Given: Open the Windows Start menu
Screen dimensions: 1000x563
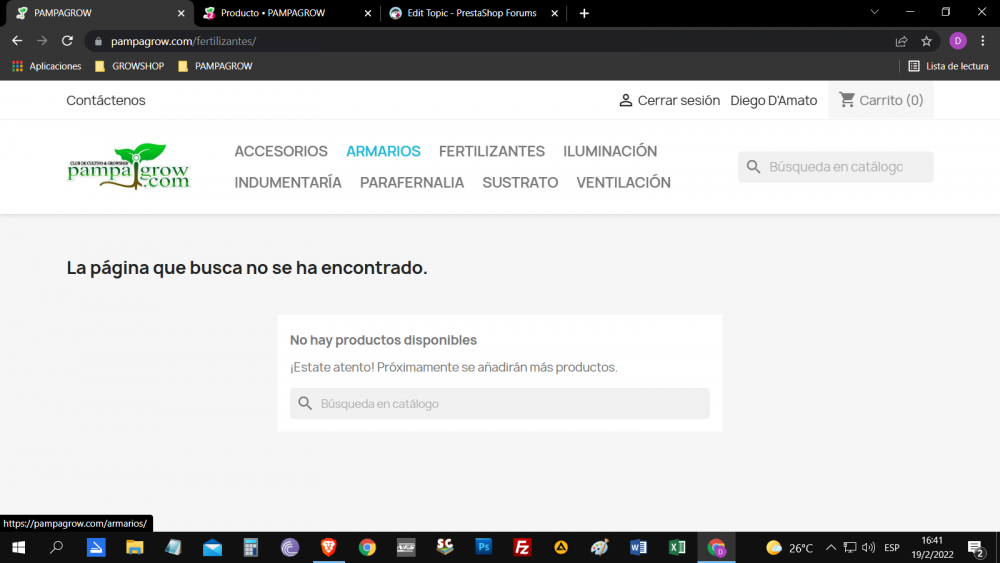Looking at the screenshot, I should point(18,547).
